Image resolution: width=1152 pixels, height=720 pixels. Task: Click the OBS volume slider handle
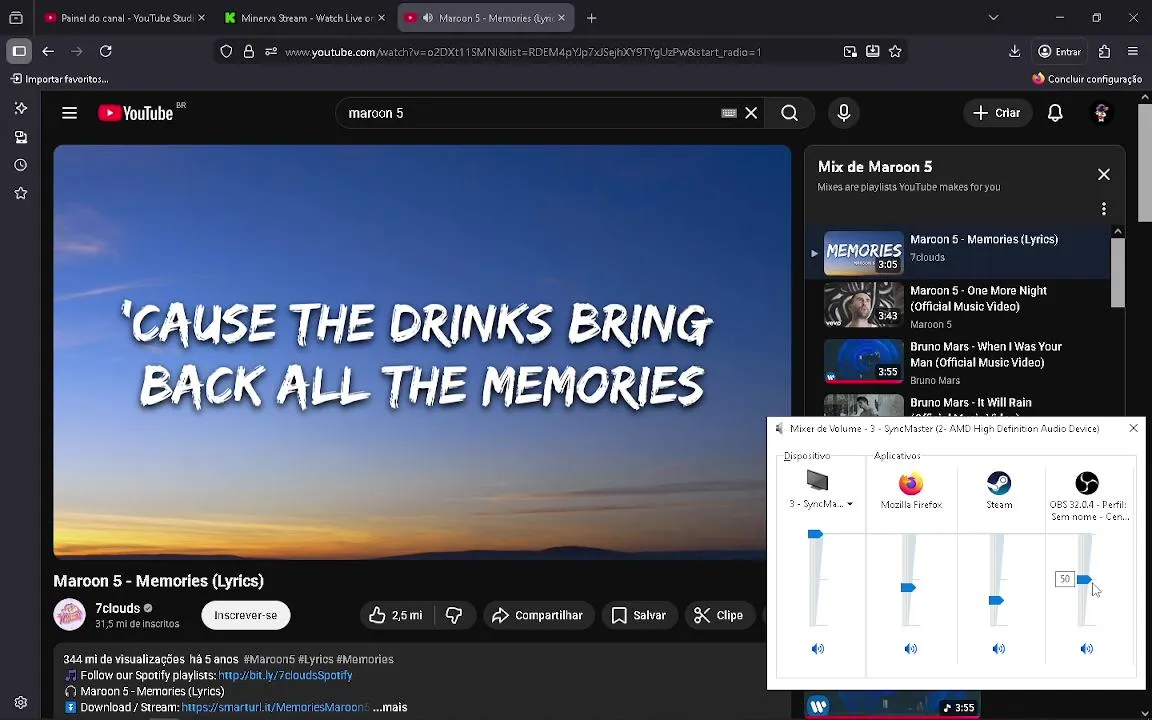click(x=1084, y=580)
